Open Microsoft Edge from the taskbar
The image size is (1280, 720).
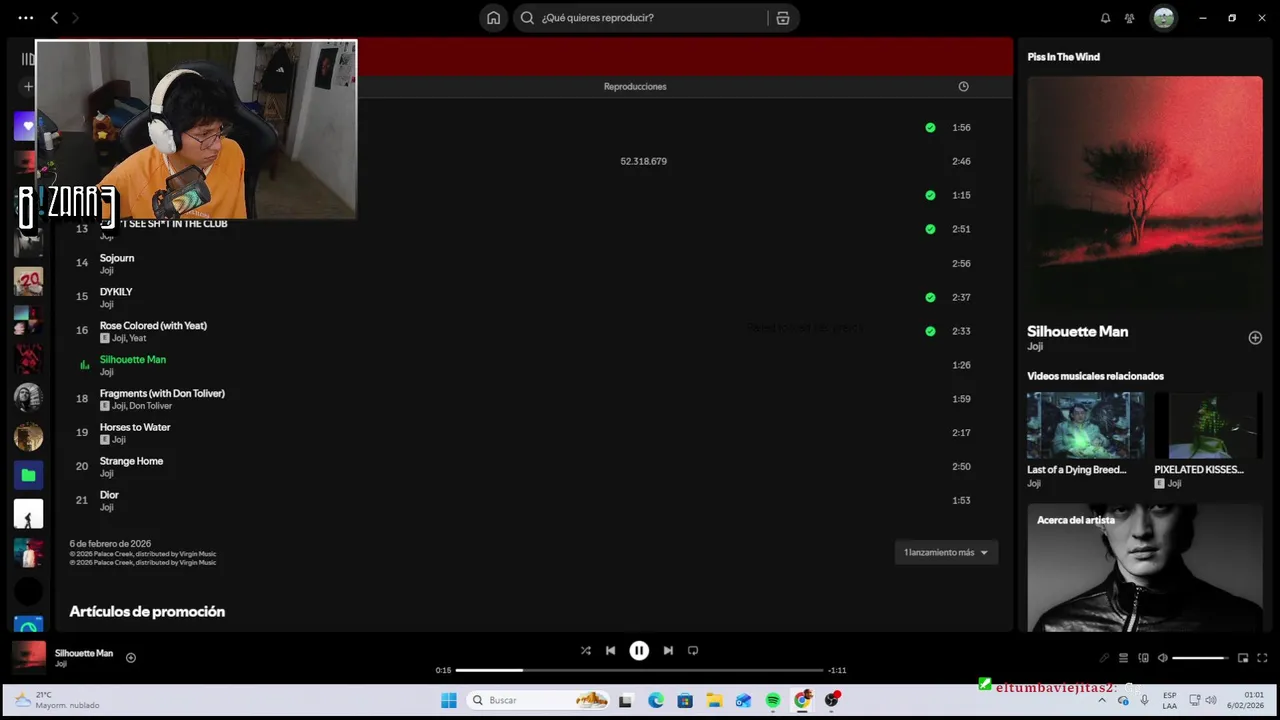coord(656,700)
